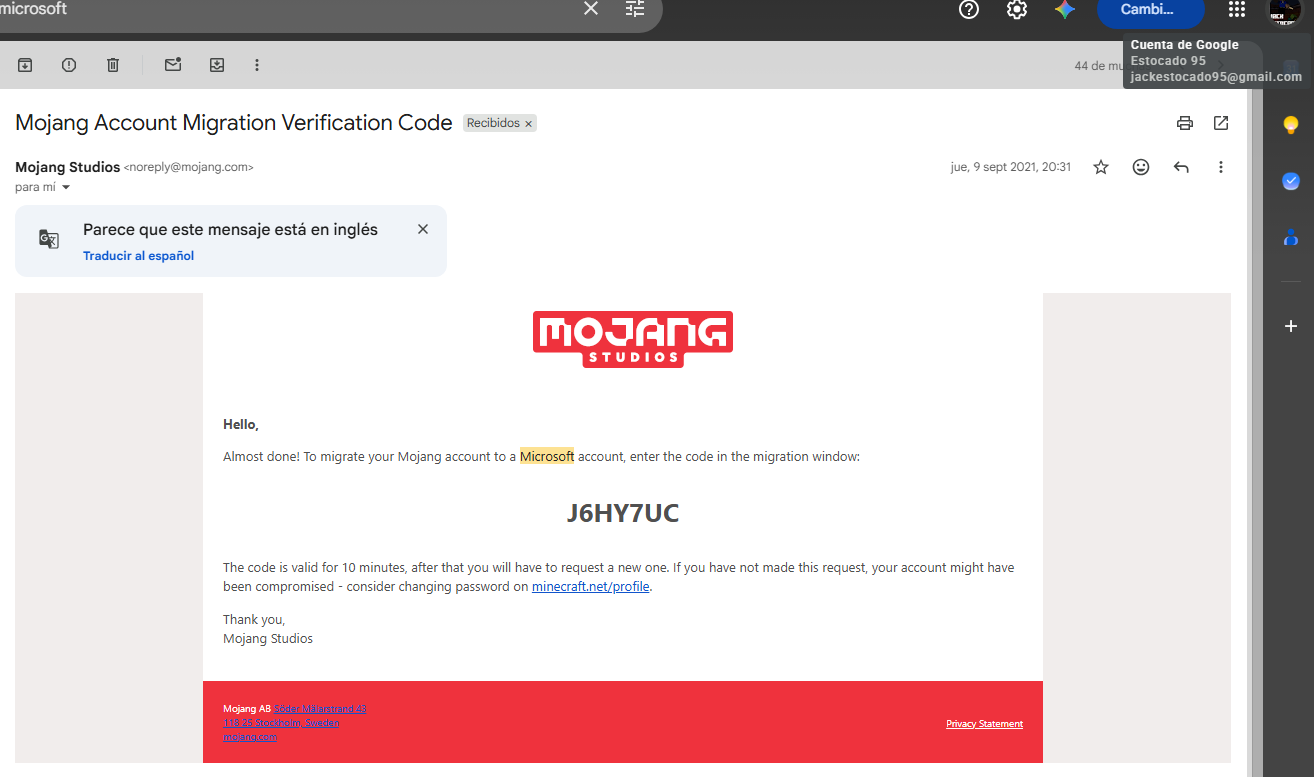Click the Mojang Studios sender name

[67, 167]
